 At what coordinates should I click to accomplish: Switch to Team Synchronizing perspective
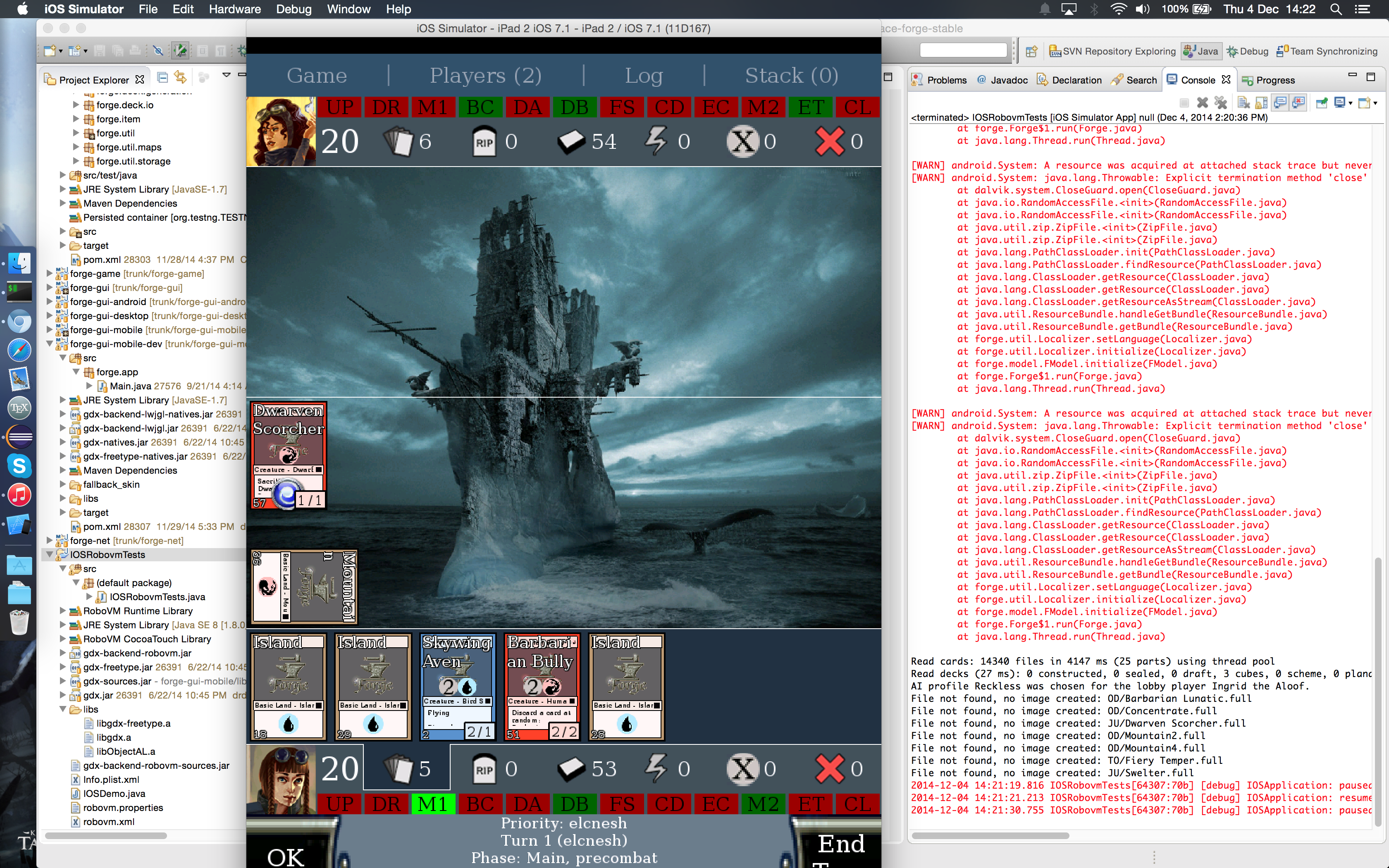[1327, 51]
